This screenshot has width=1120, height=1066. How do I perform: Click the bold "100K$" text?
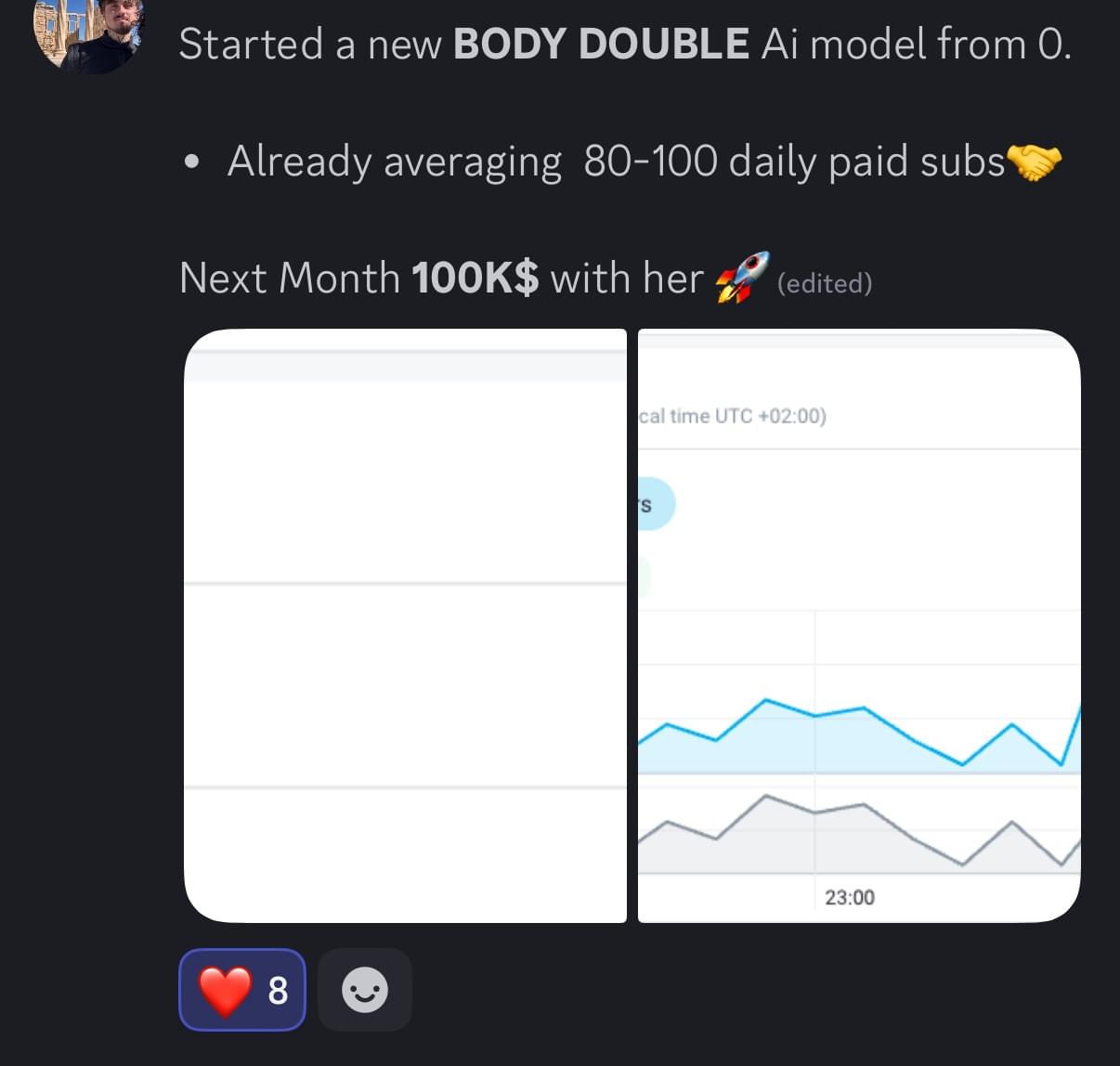(x=474, y=278)
